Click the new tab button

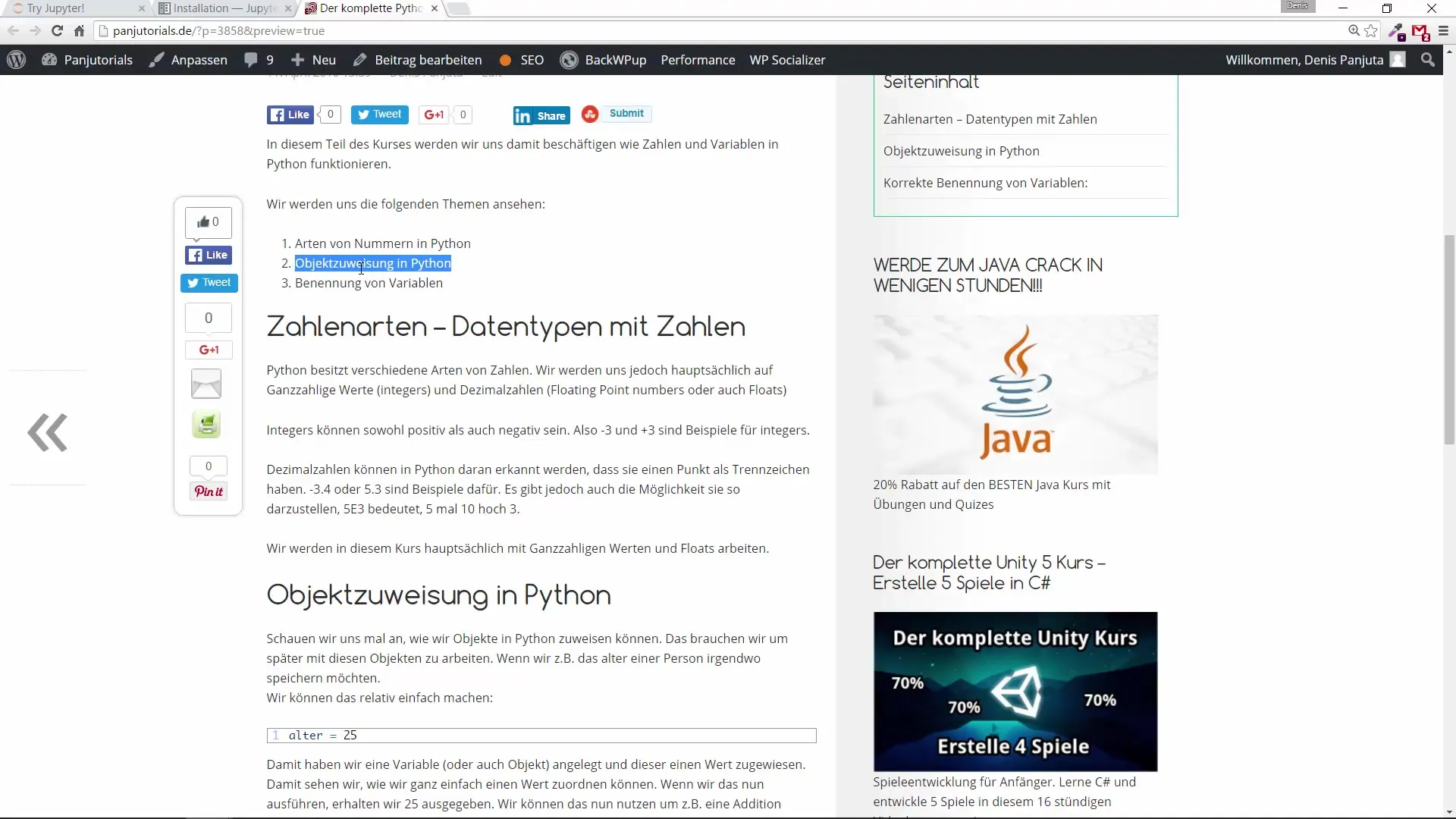click(x=459, y=8)
